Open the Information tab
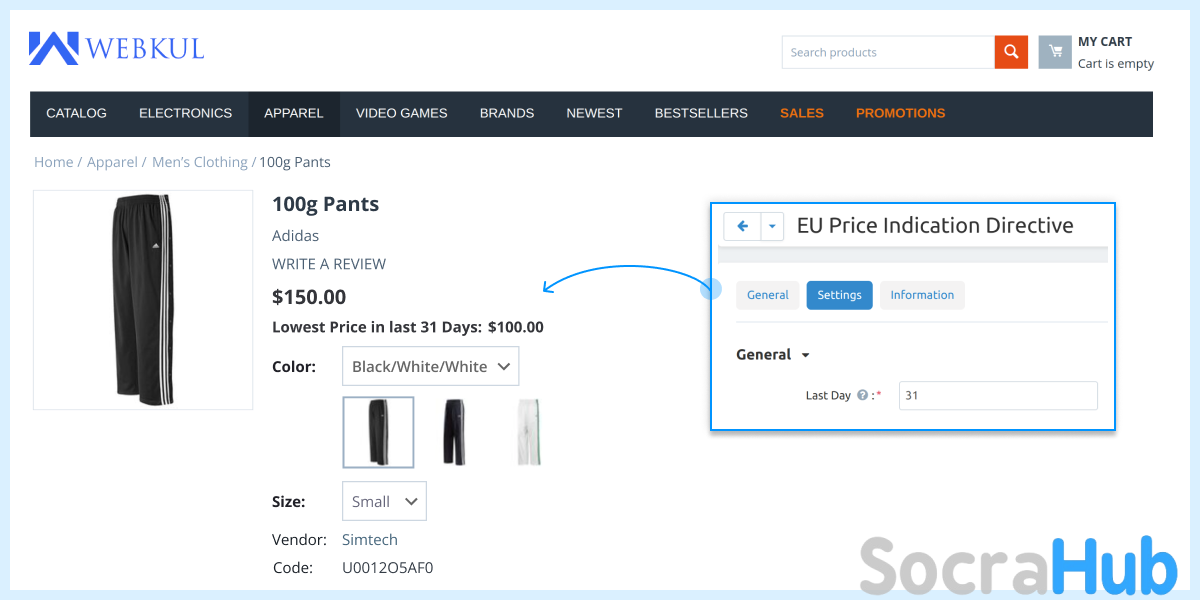The image size is (1200, 600). (922, 295)
